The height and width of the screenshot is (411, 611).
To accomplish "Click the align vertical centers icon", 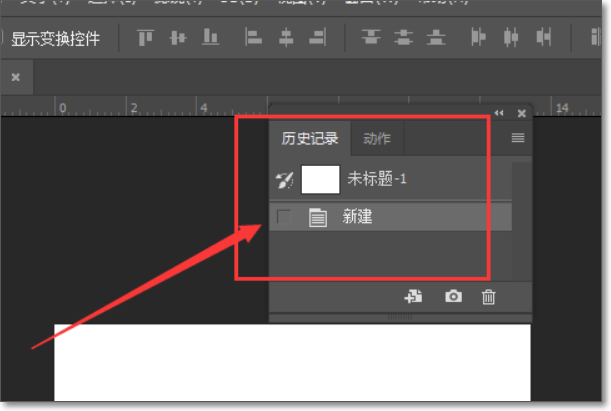I will (178, 38).
